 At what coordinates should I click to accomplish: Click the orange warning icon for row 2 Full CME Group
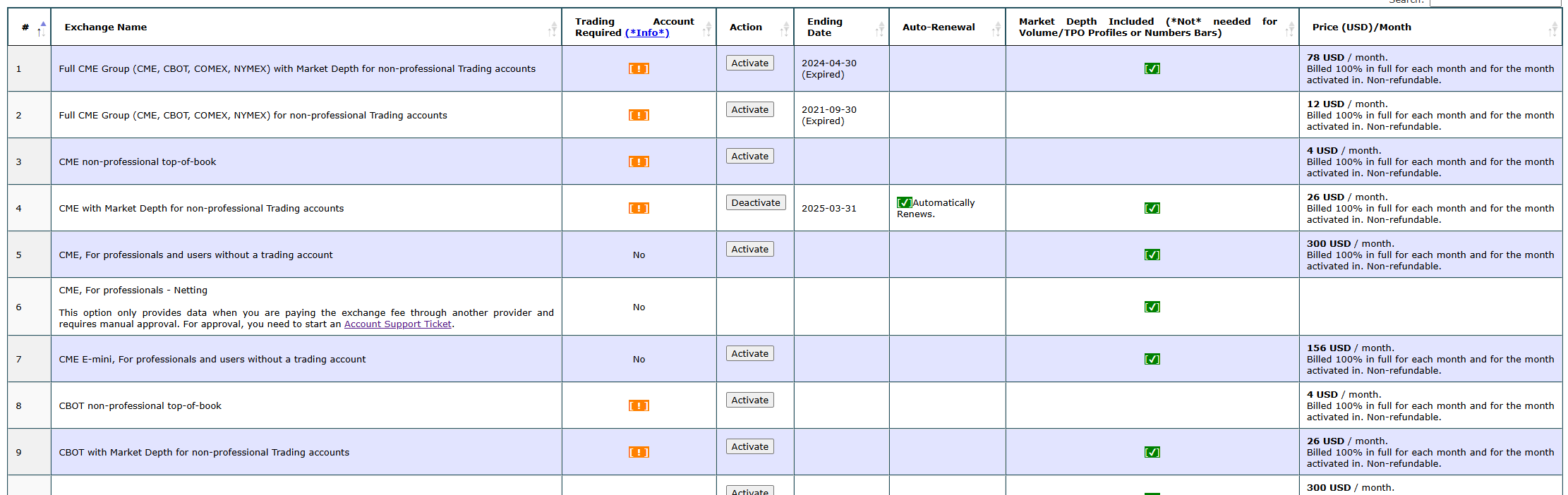639,115
